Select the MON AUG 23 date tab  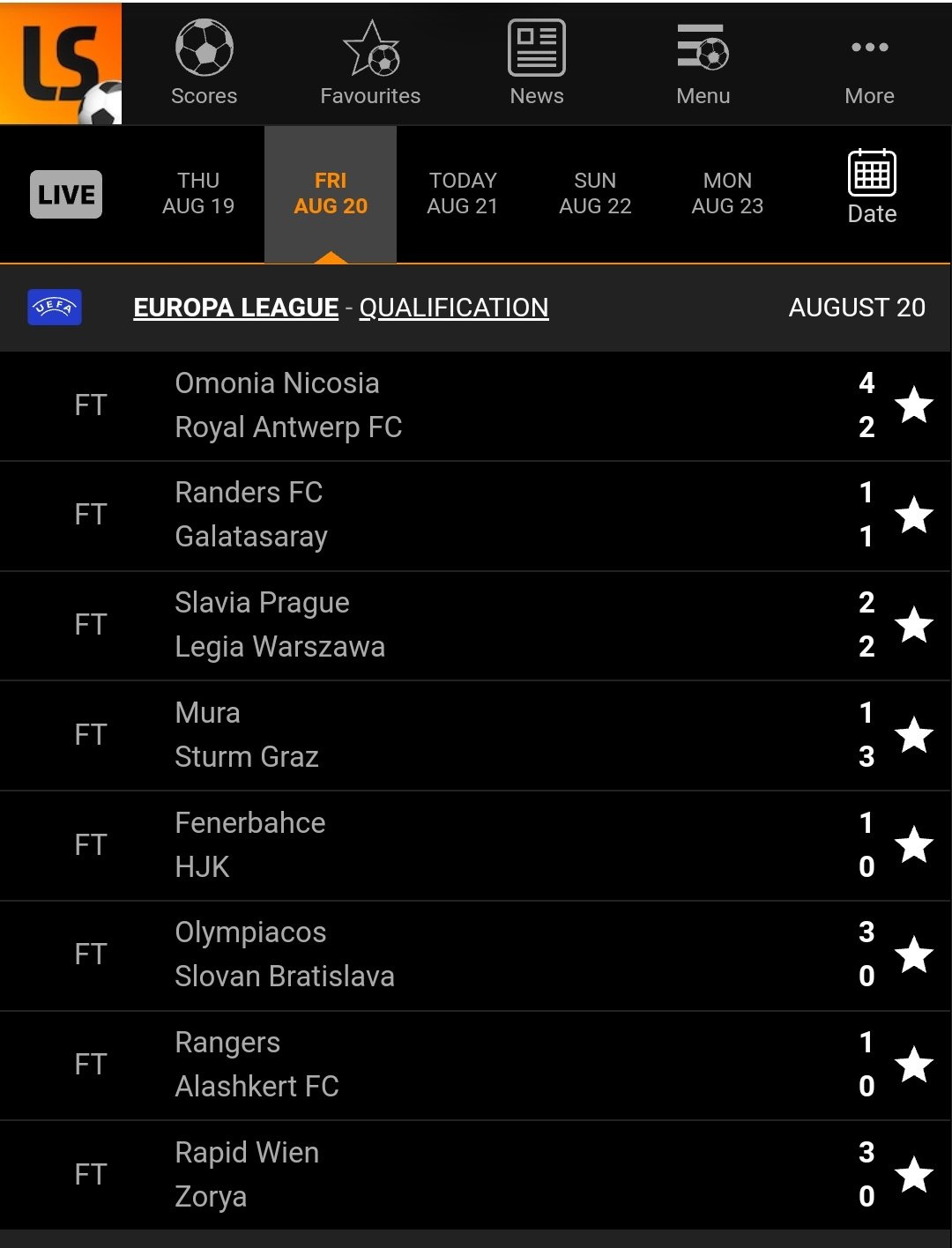pyautogui.click(x=727, y=194)
